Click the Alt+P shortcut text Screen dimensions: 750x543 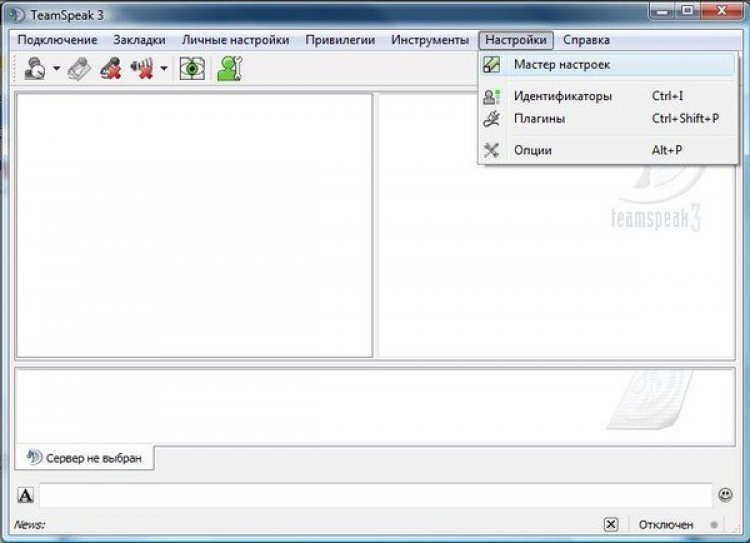[667, 150]
